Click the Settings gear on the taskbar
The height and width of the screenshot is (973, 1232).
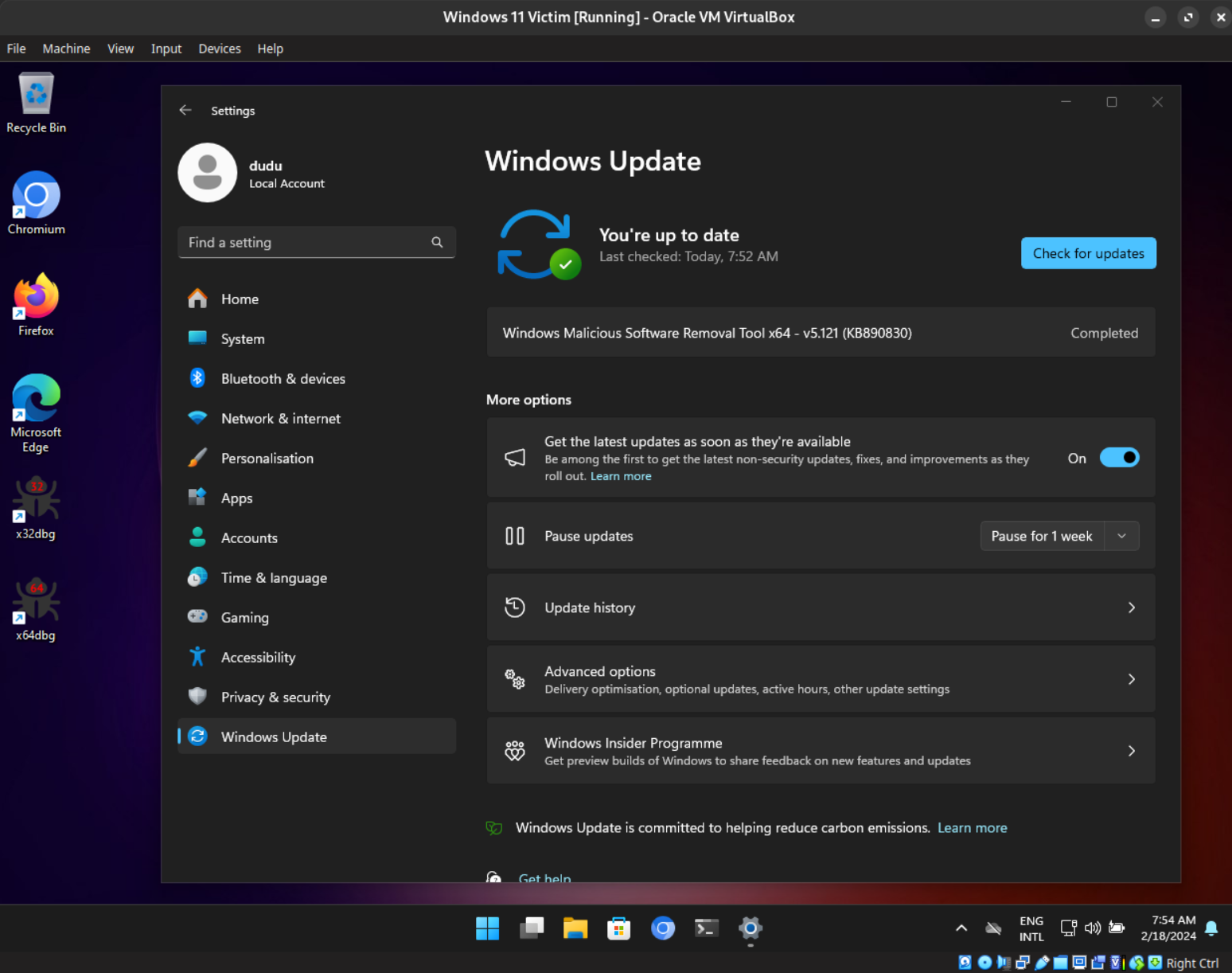pos(750,928)
